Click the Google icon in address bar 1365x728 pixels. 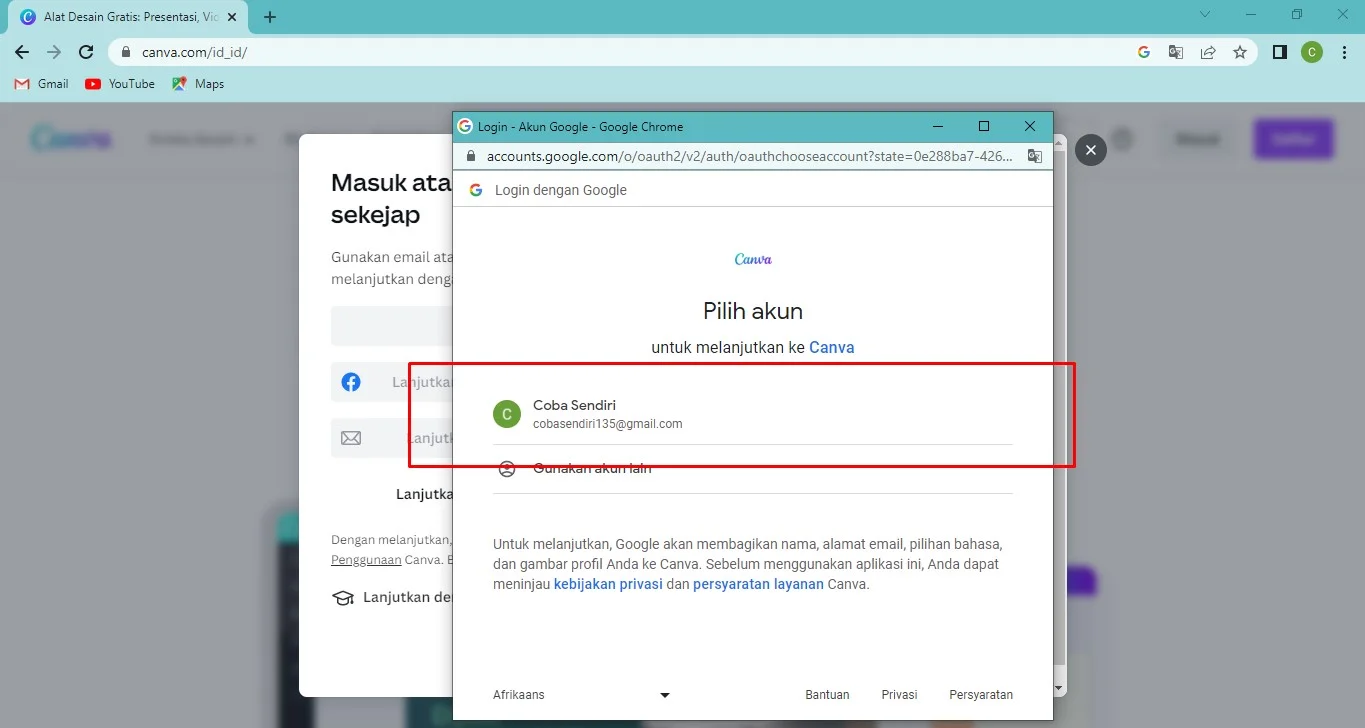[x=1144, y=52]
